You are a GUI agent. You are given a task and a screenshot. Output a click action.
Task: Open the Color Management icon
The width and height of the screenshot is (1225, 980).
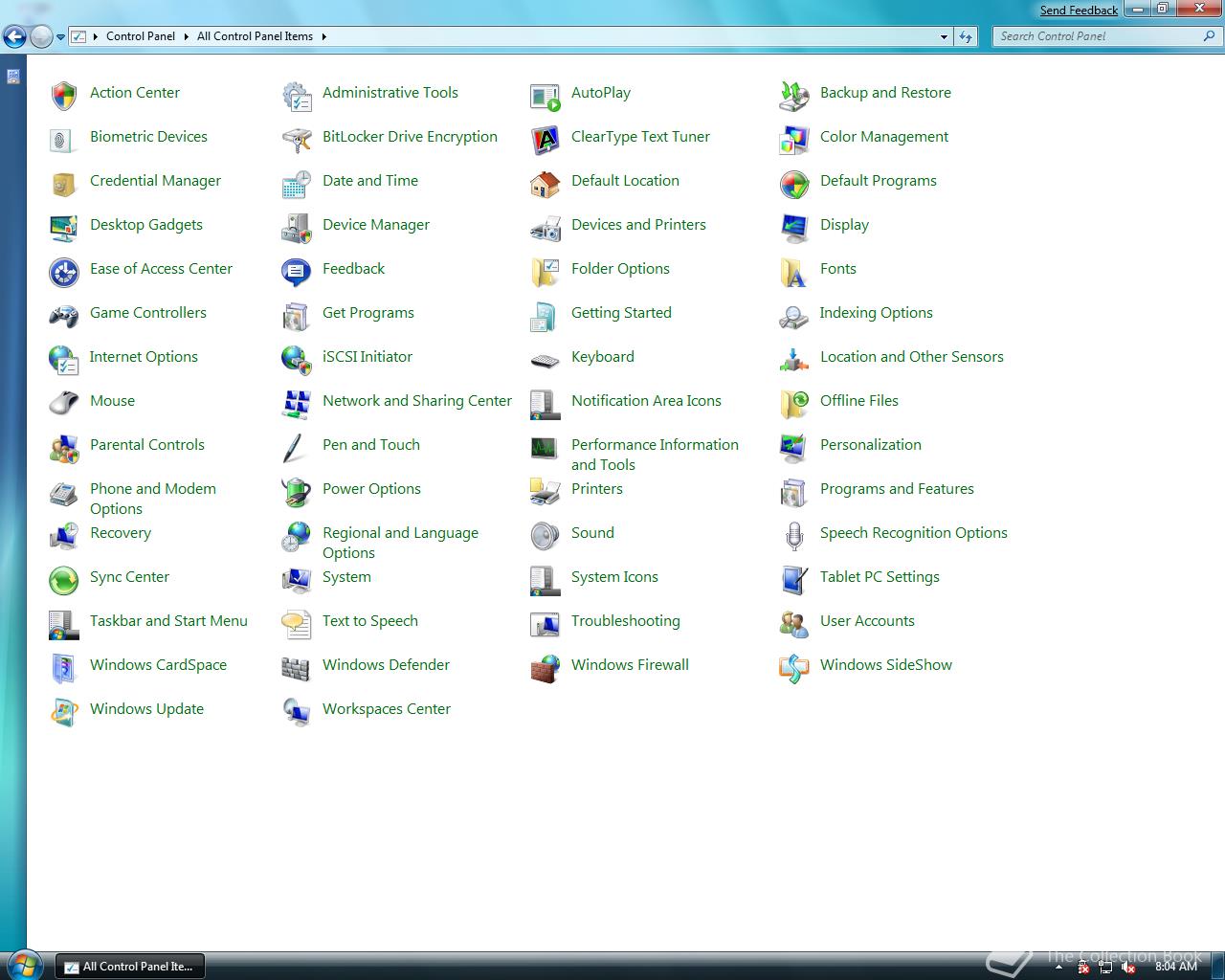click(794, 140)
